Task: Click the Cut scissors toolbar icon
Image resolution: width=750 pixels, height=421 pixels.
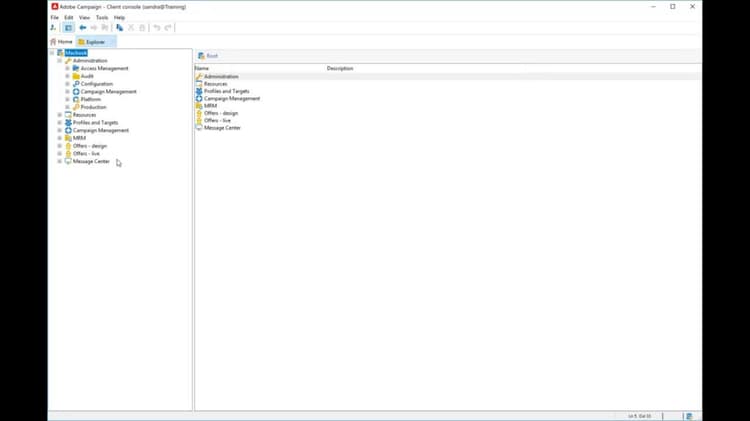Action: [131, 28]
